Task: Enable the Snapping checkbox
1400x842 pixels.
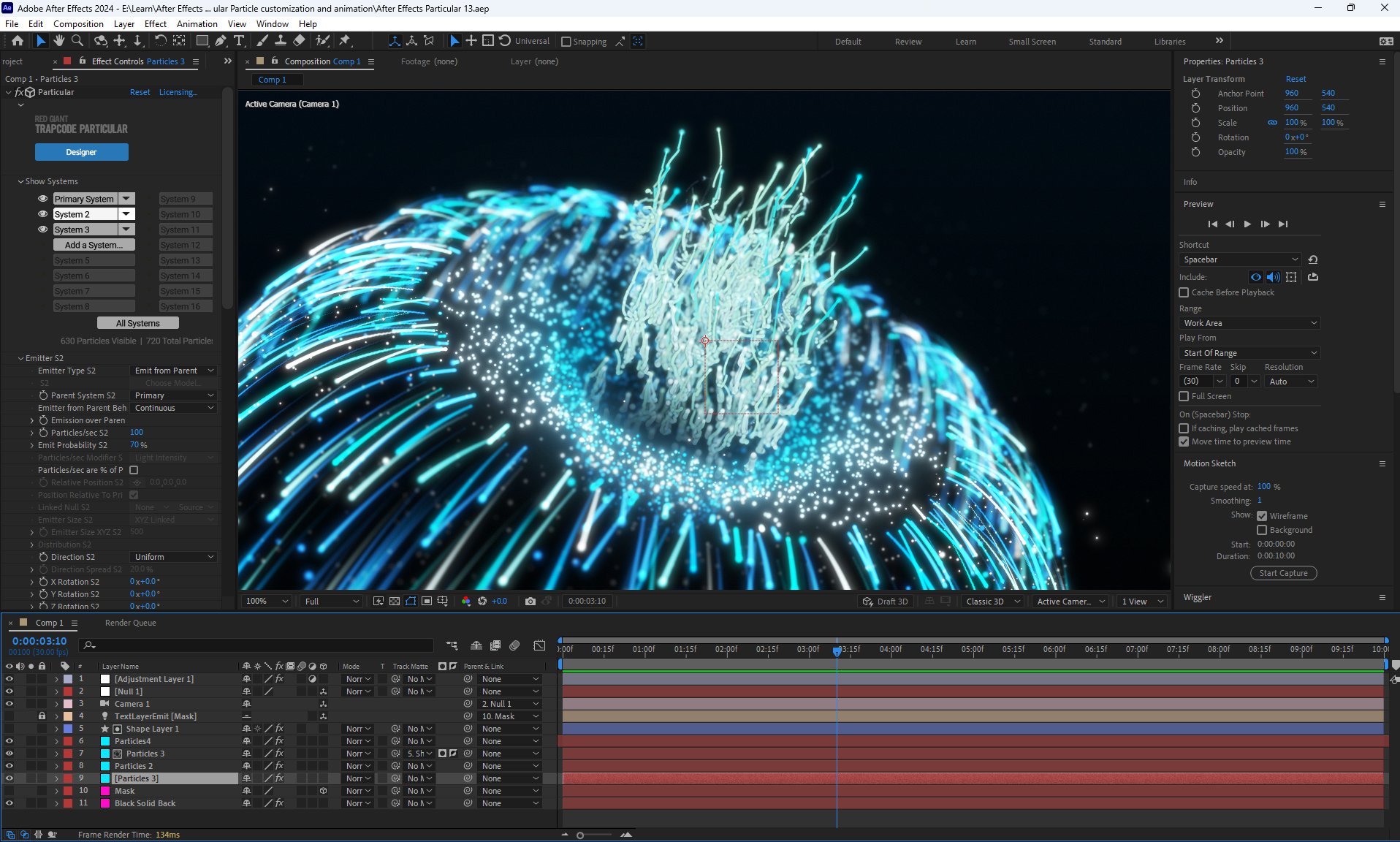Action: (566, 42)
